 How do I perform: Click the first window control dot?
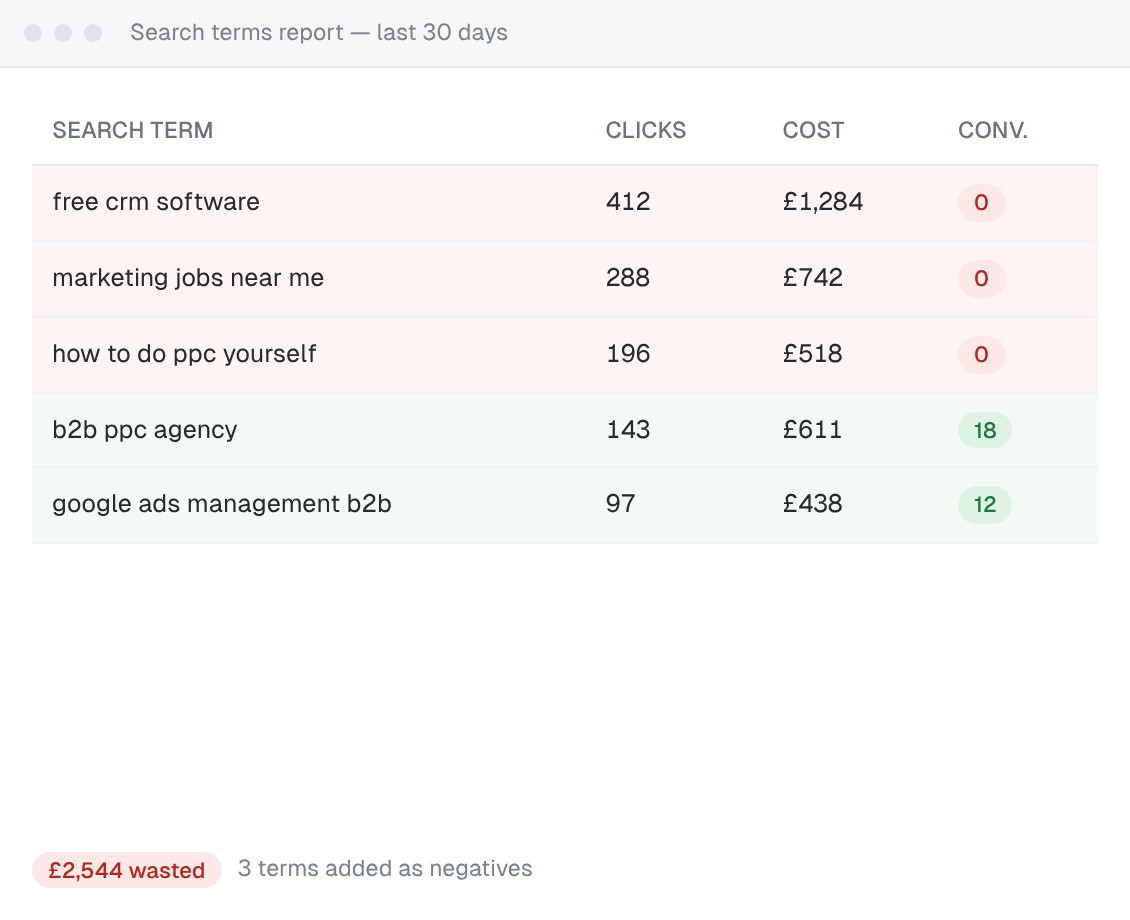coord(33,33)
